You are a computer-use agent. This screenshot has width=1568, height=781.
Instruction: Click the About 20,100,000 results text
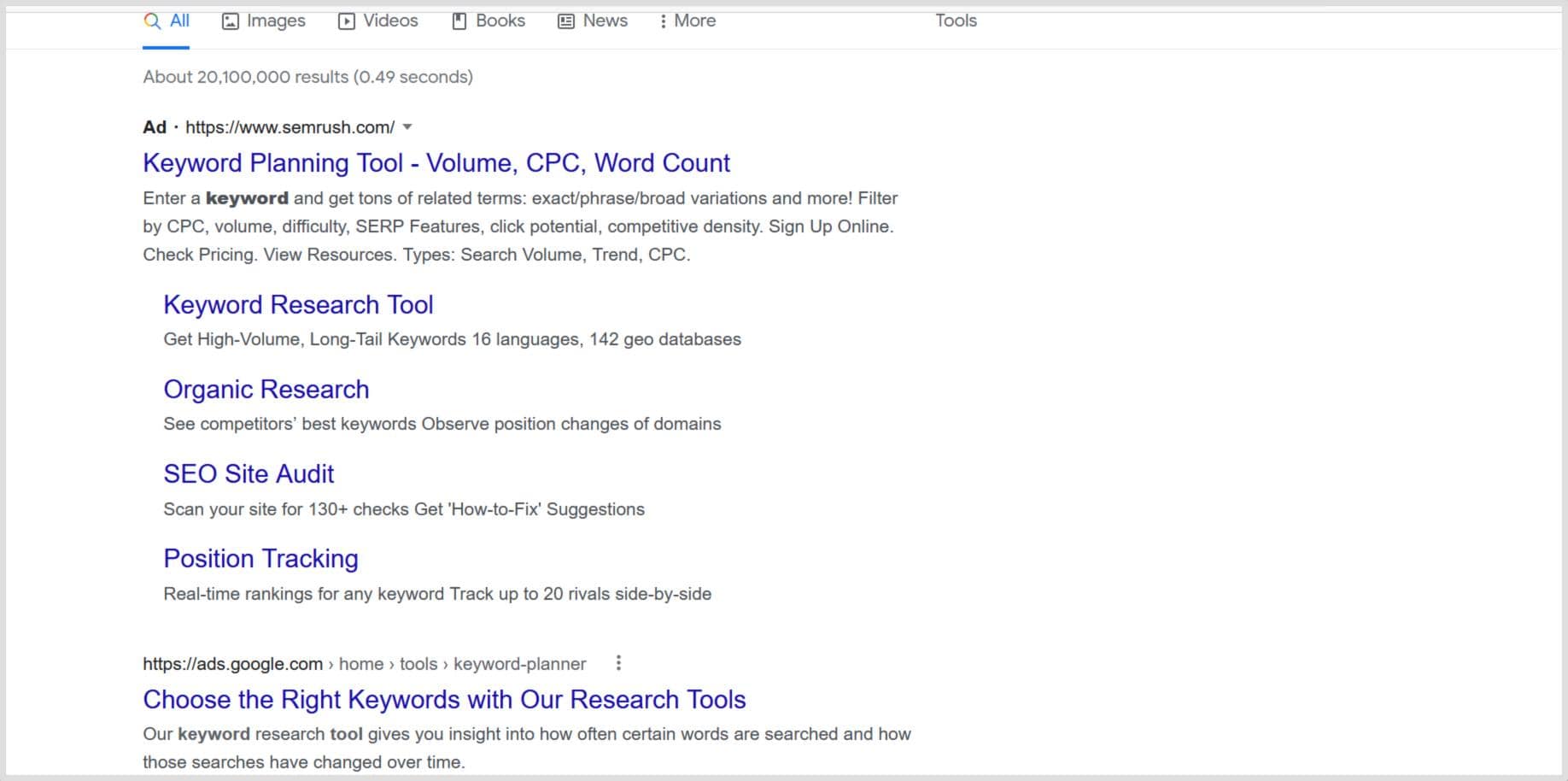point(307,77)
